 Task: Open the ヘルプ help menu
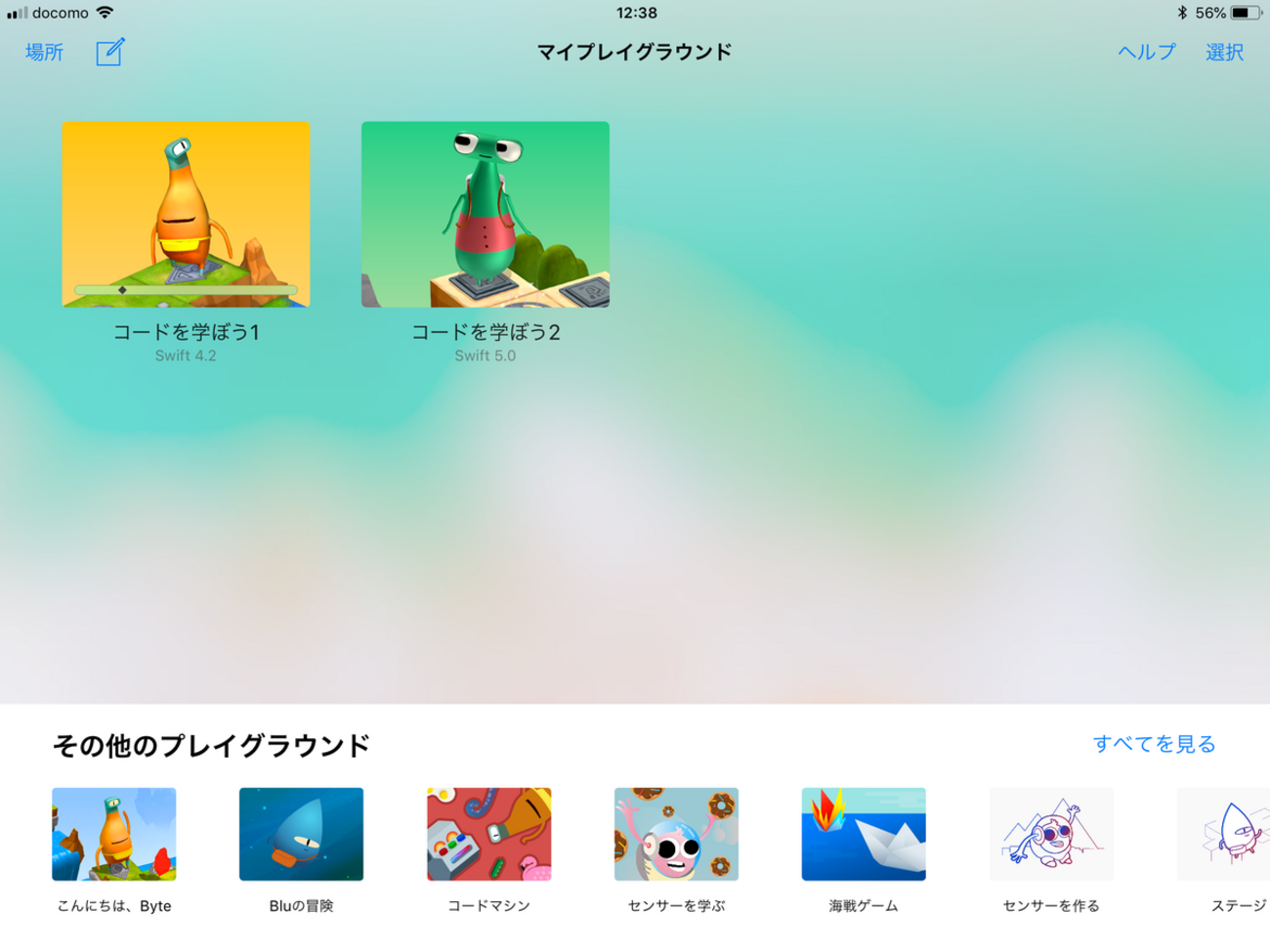point(1147,53)
